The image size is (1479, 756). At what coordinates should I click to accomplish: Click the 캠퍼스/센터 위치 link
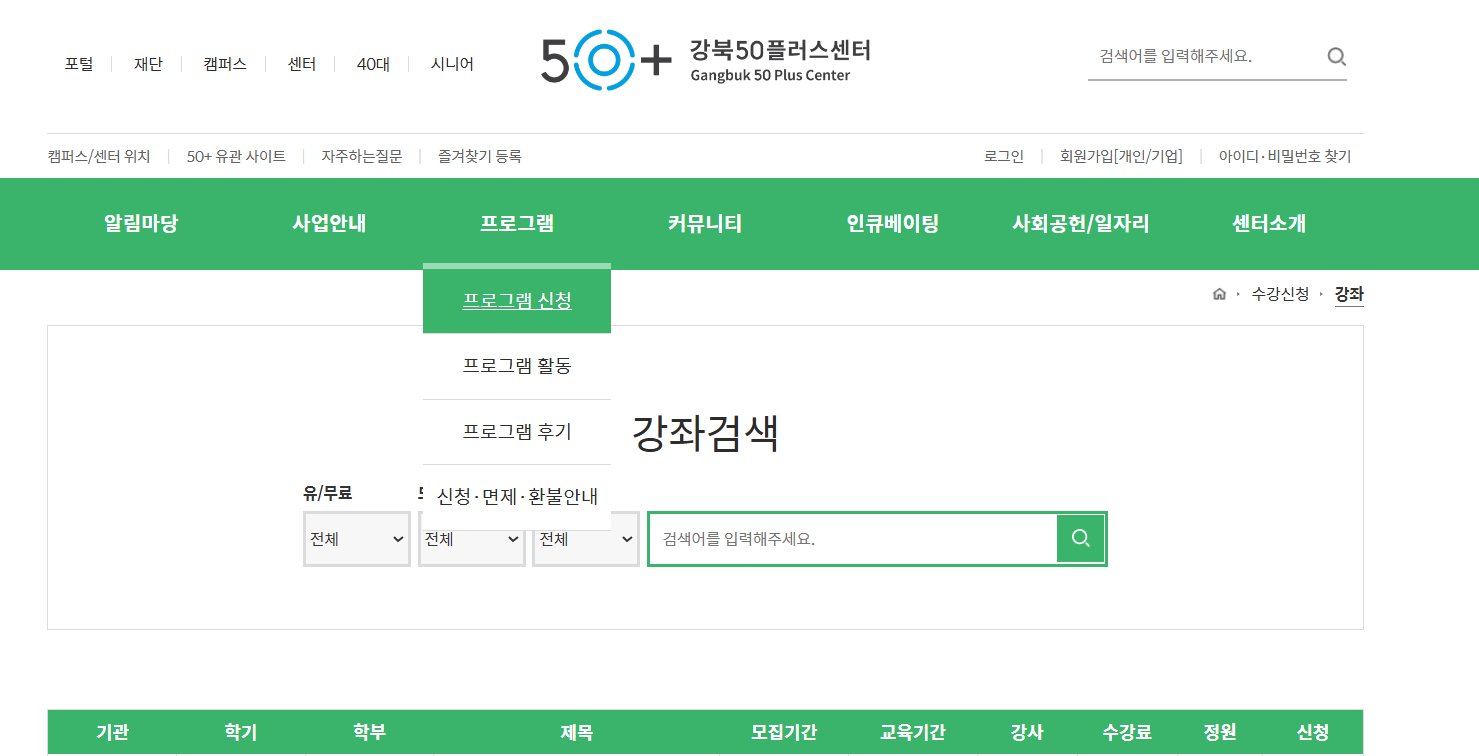[99, 156]
